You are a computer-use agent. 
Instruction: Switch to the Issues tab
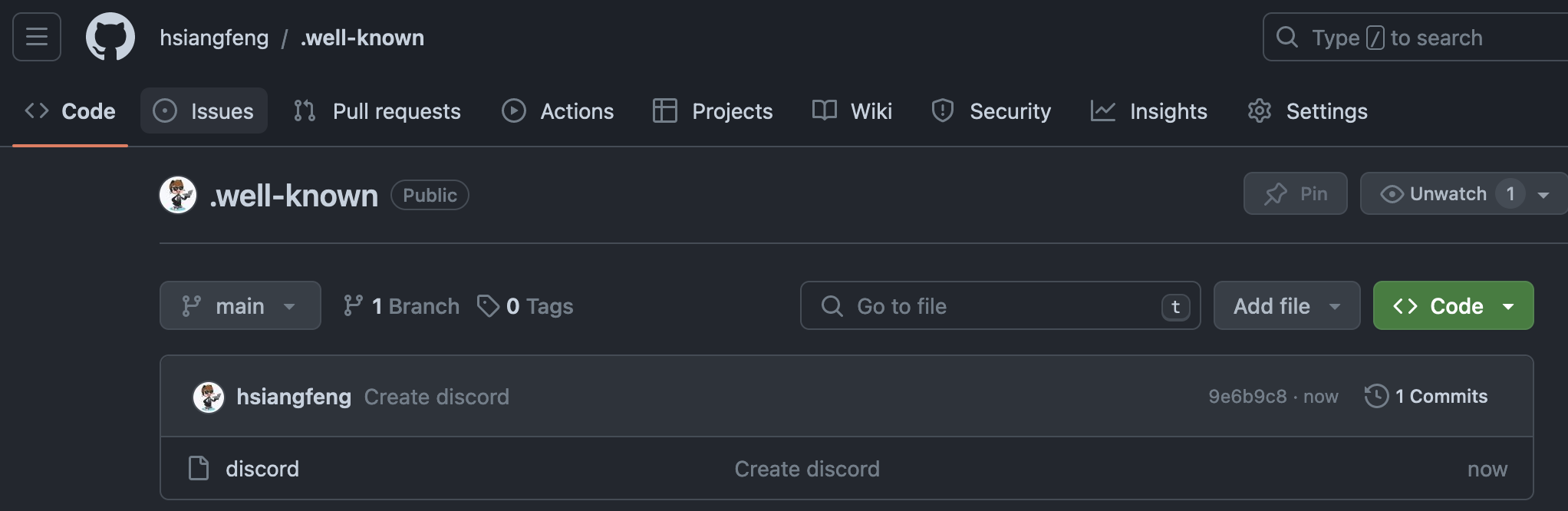pyautogui.click(x=203, y=111)
